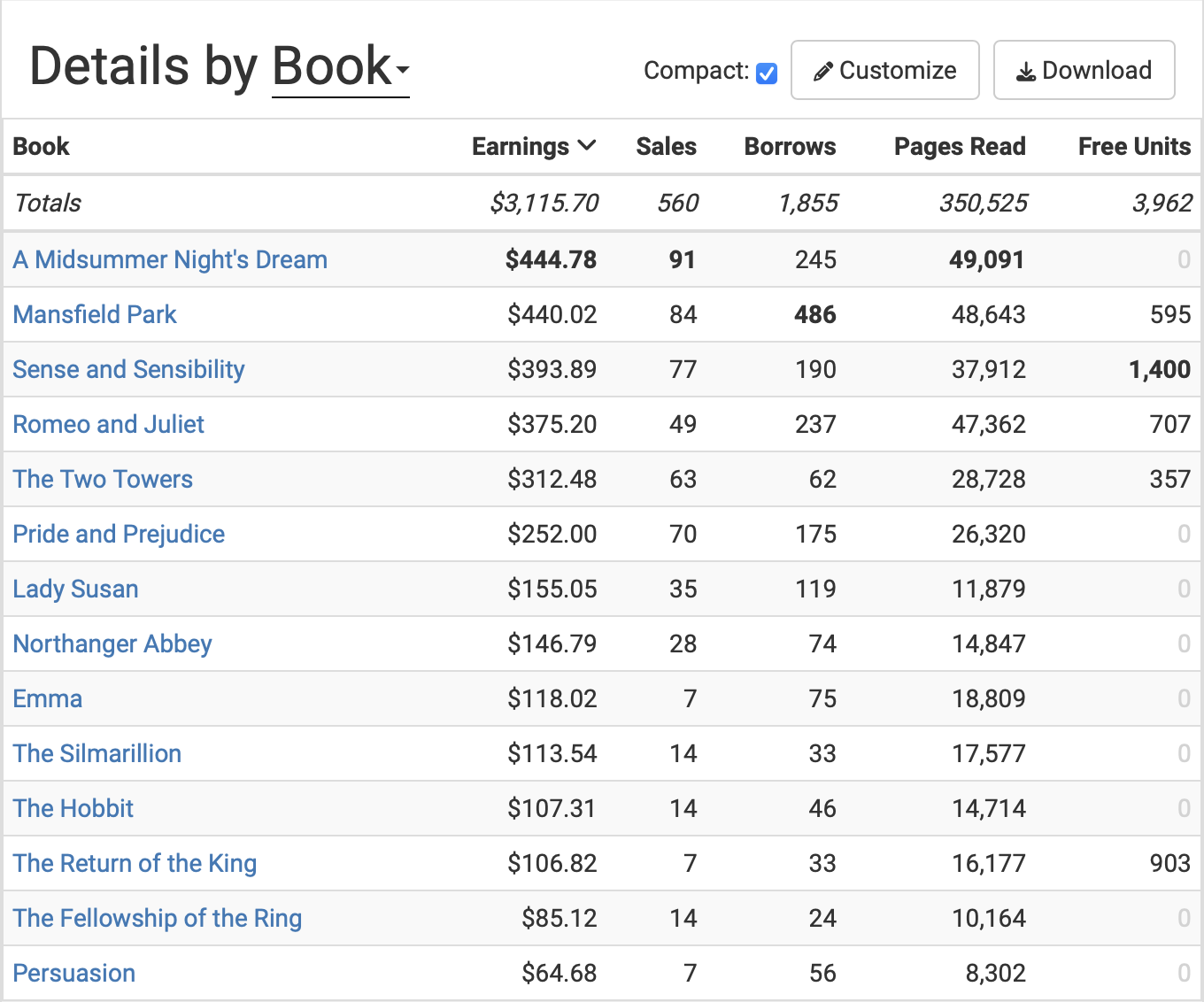Select the $252.00 earnings cell
This screenshot has height=1002, width=1204.
click(x=552, y=534)
